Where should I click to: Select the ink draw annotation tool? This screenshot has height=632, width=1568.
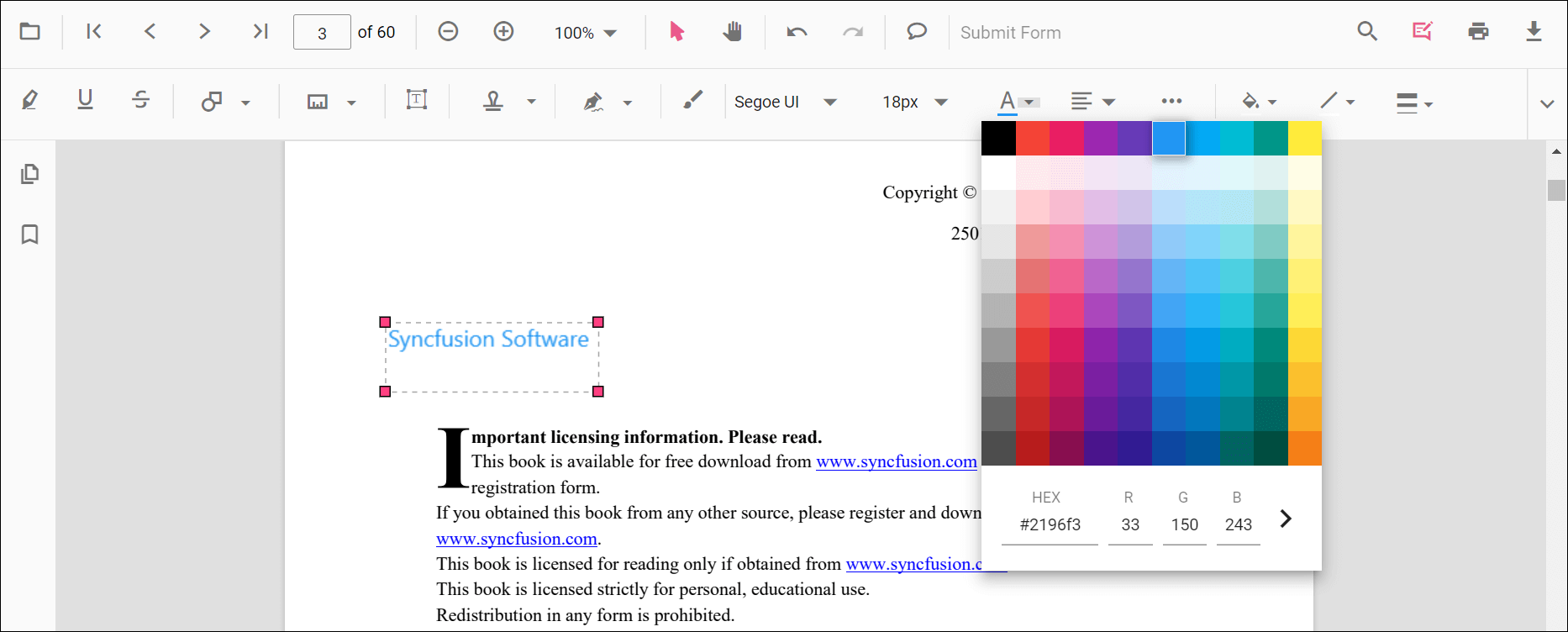692,101
